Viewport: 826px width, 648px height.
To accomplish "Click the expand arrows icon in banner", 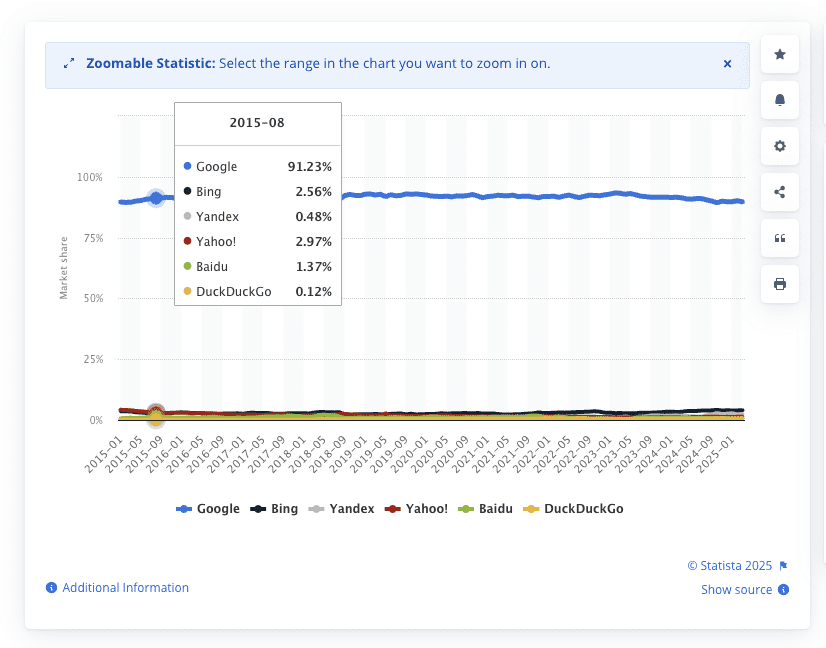I will click(69, 64).
